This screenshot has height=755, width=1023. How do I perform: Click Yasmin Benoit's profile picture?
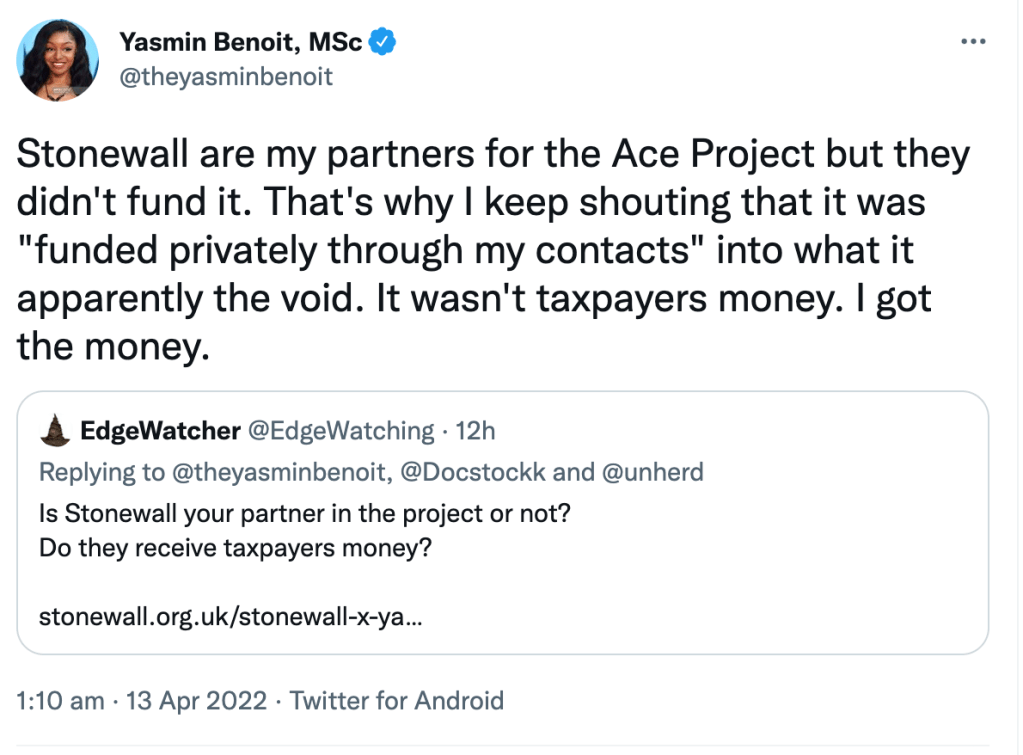coord(58,59)
